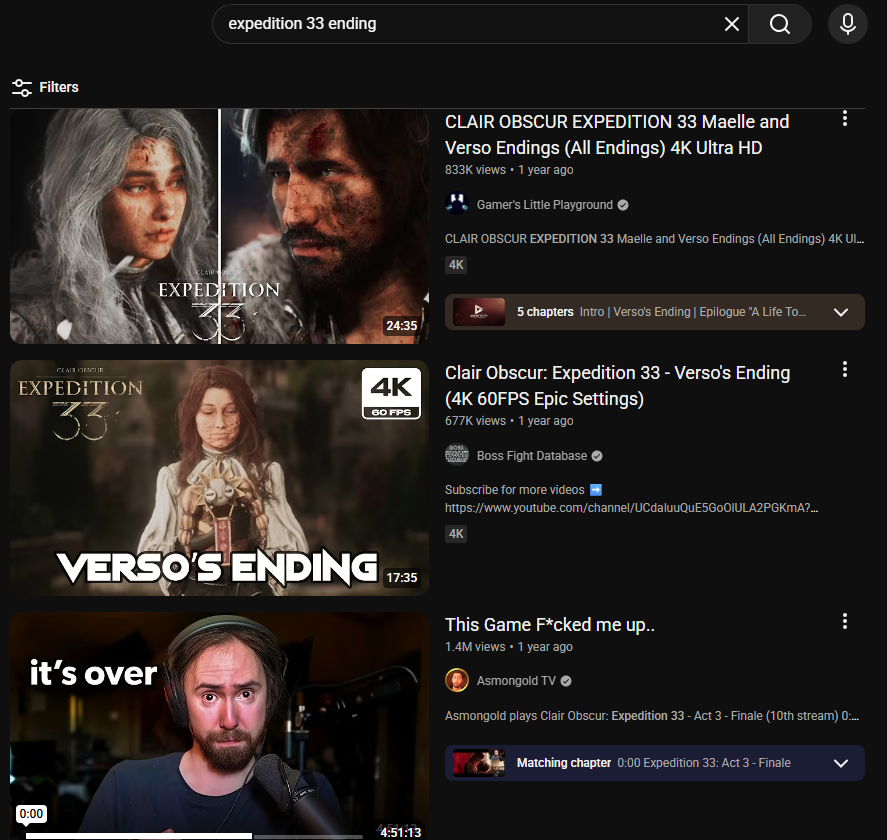Click 1.4M views • 1 year ago text
The image size is (887, 840).
click(x=509, y=647)
